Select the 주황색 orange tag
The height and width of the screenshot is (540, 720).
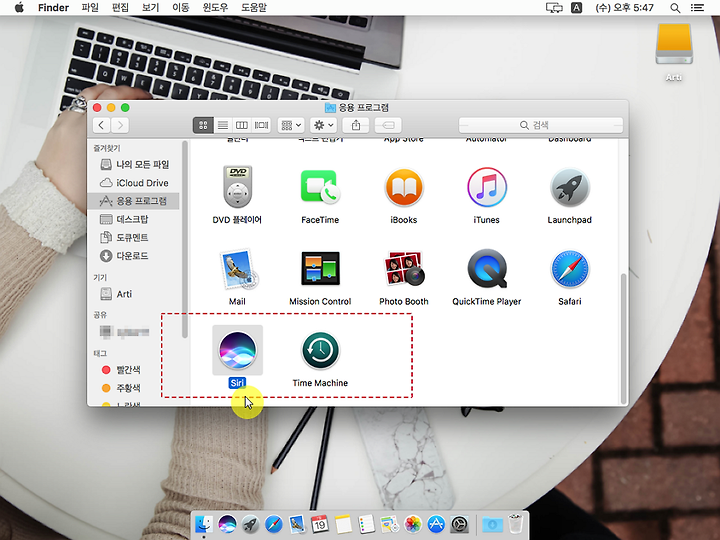point(135,388)
